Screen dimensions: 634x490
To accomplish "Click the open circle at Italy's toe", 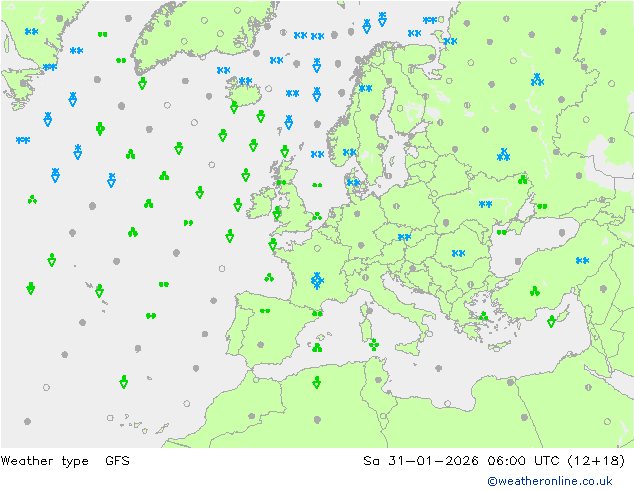I will (x=429, y=334).
